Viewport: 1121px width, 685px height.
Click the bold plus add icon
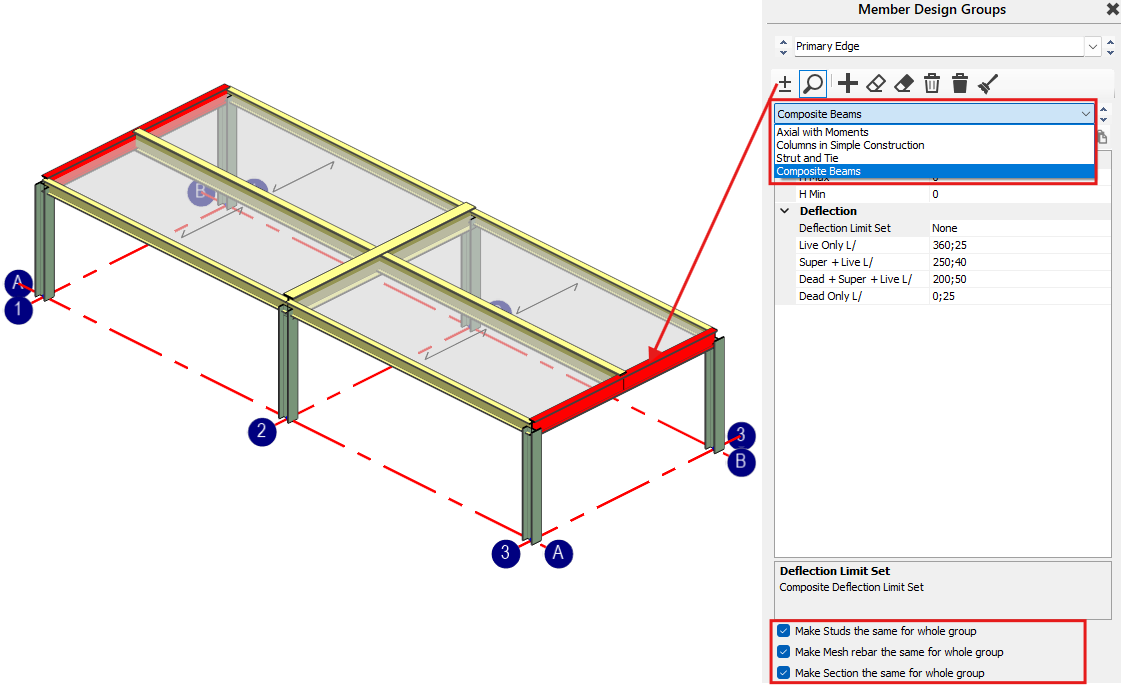click(848, 84)
